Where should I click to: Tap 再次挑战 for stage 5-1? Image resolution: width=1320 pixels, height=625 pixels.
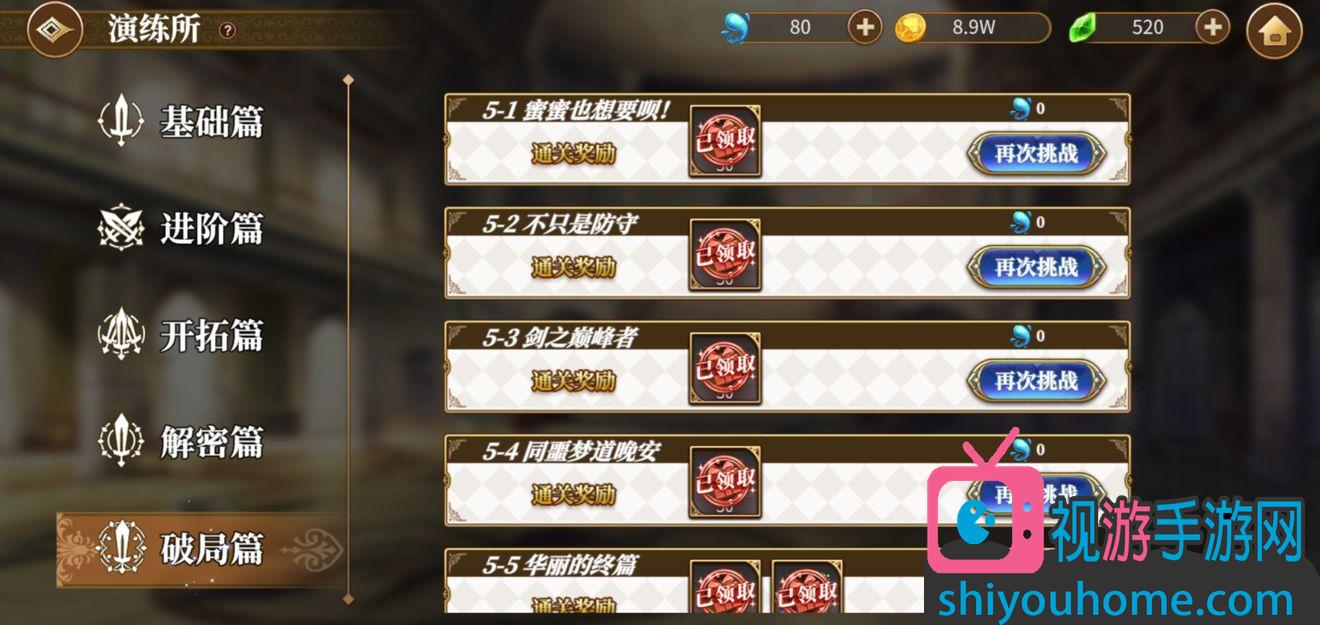pos(1037,154)
